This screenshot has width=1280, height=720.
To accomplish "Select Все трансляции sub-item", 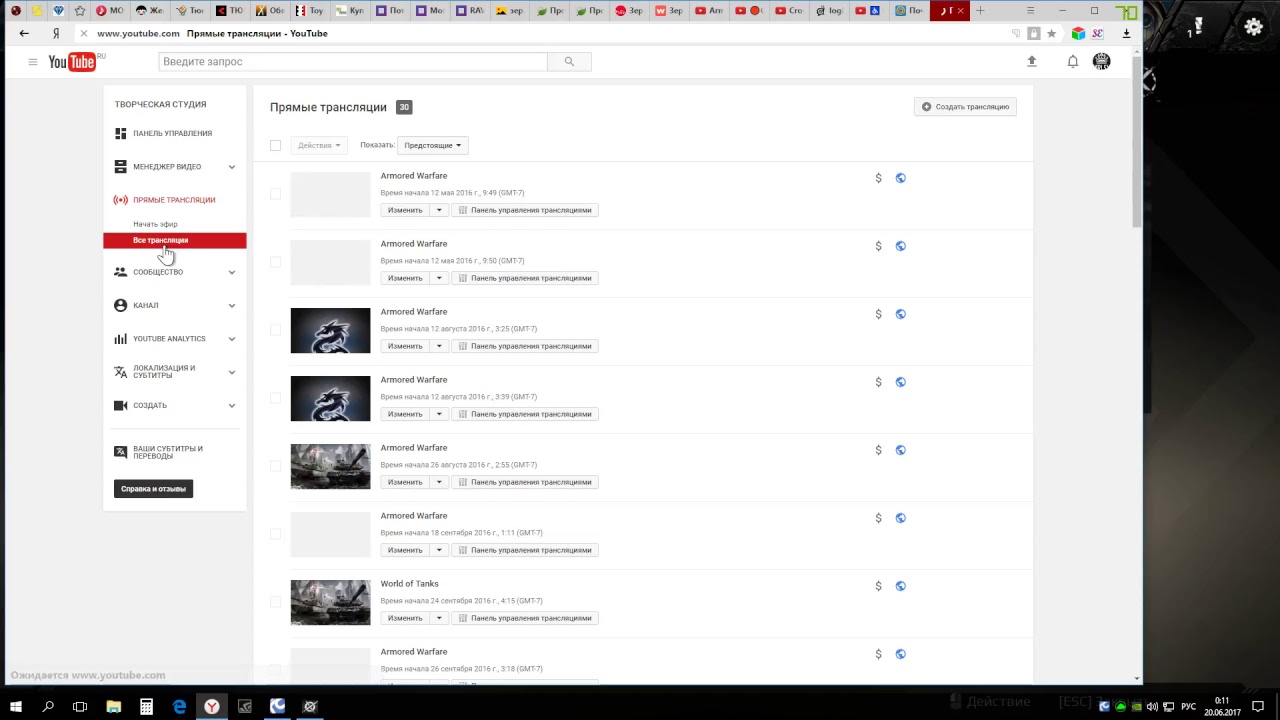I will (x=175, y=240).
